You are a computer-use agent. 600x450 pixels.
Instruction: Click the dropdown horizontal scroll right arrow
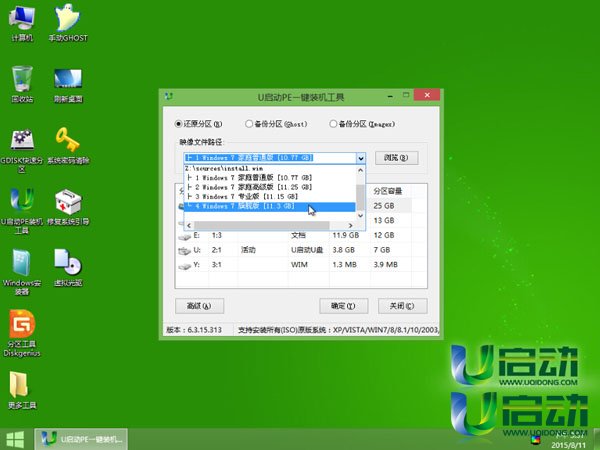tap(350, 225)
